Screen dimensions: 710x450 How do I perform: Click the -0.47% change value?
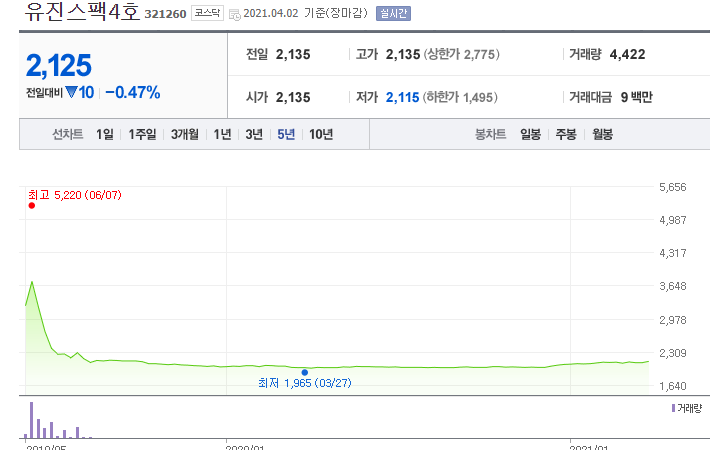click(133, 93)
